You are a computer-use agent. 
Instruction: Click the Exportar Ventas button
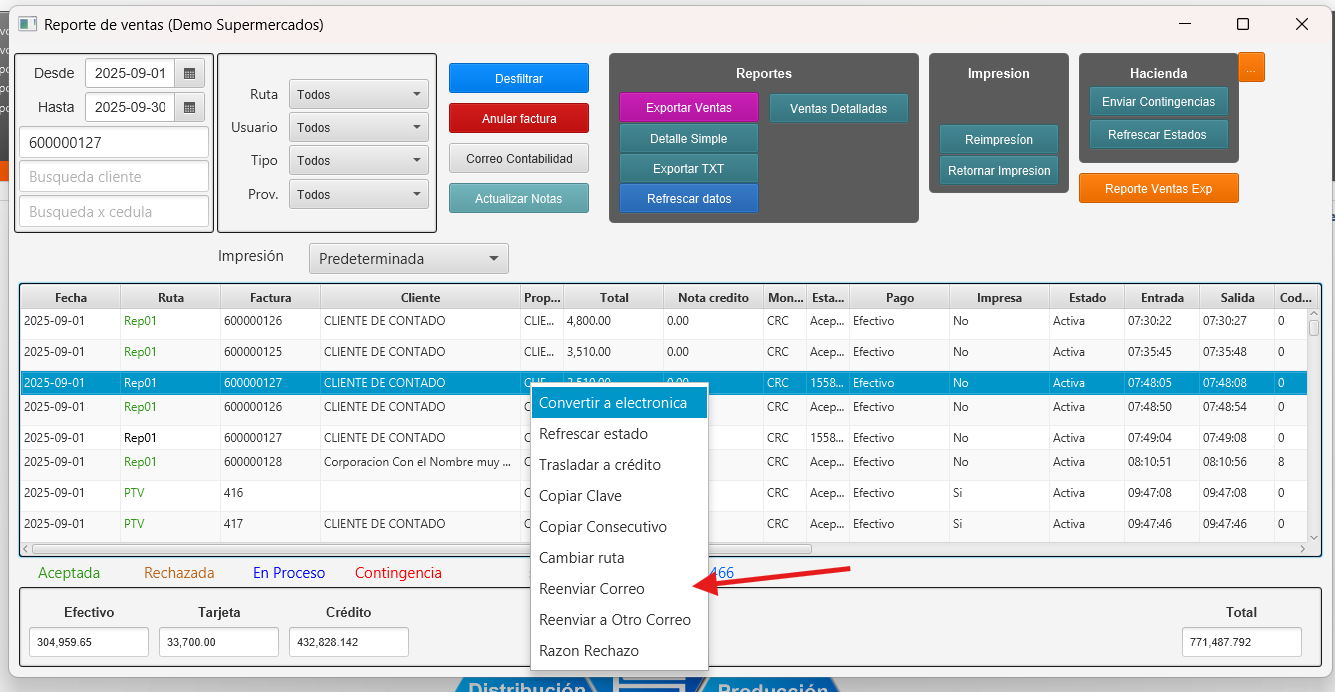coord(688,108)
